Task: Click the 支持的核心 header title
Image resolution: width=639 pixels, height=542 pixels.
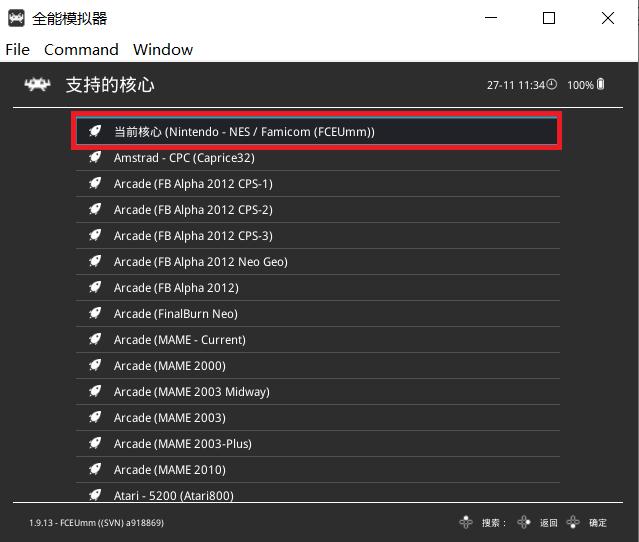Action: [110, 85]
